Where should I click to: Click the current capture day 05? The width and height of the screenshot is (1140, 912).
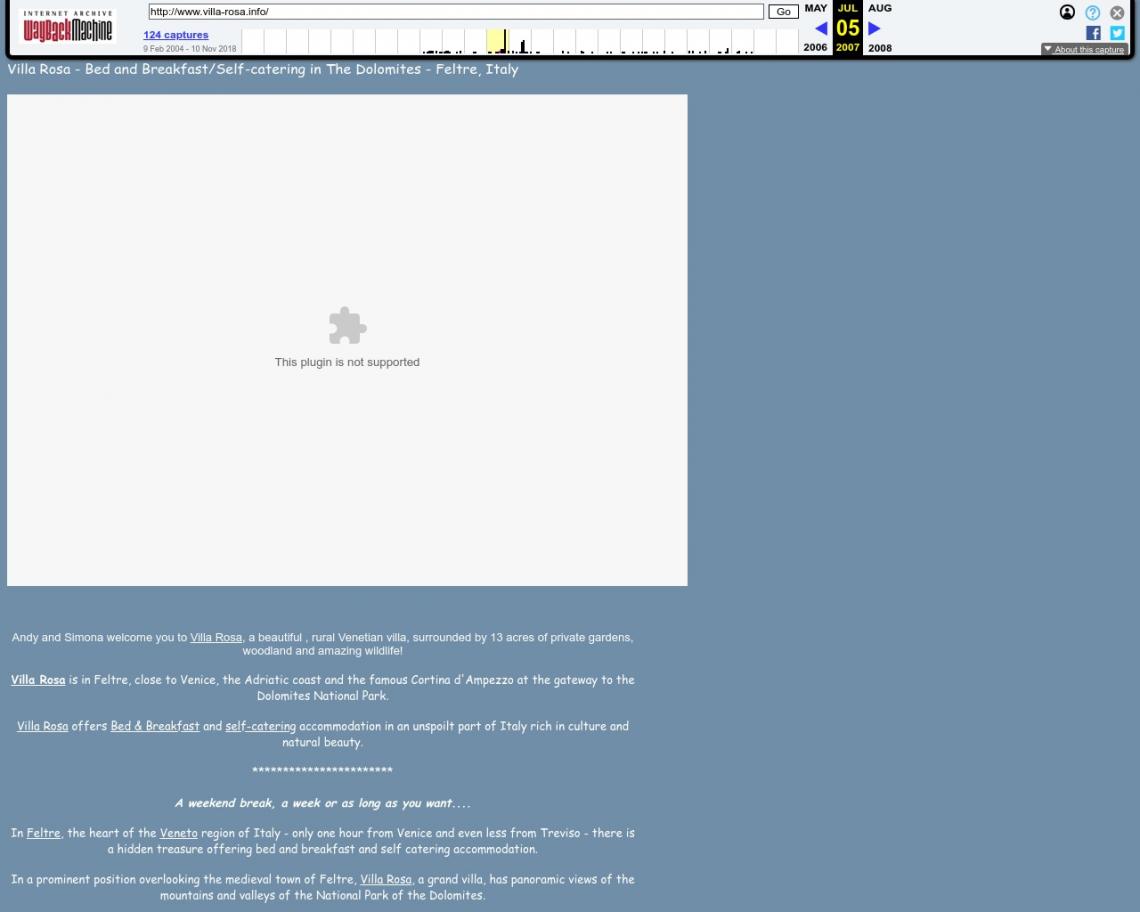click(x=848, y=28)
